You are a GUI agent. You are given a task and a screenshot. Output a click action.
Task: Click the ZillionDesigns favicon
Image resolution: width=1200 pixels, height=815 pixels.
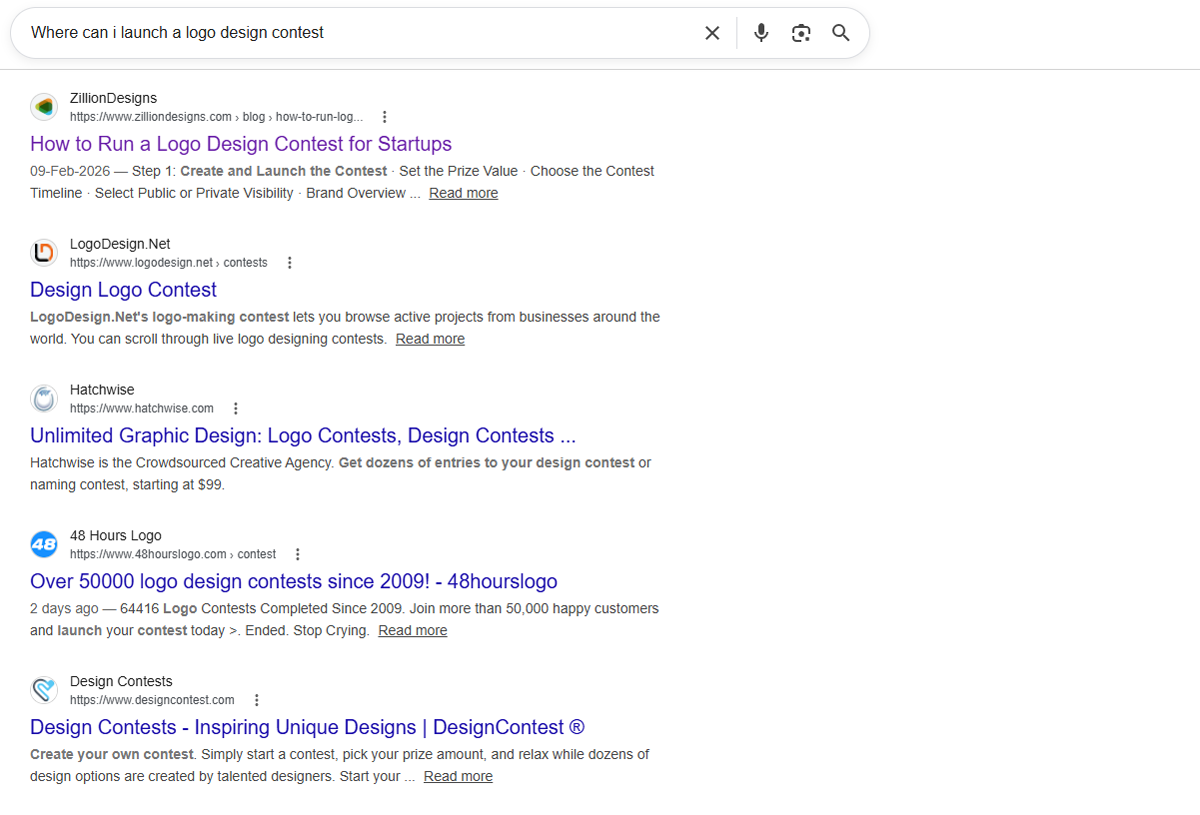pyautogui.click(x=44, y=107)
